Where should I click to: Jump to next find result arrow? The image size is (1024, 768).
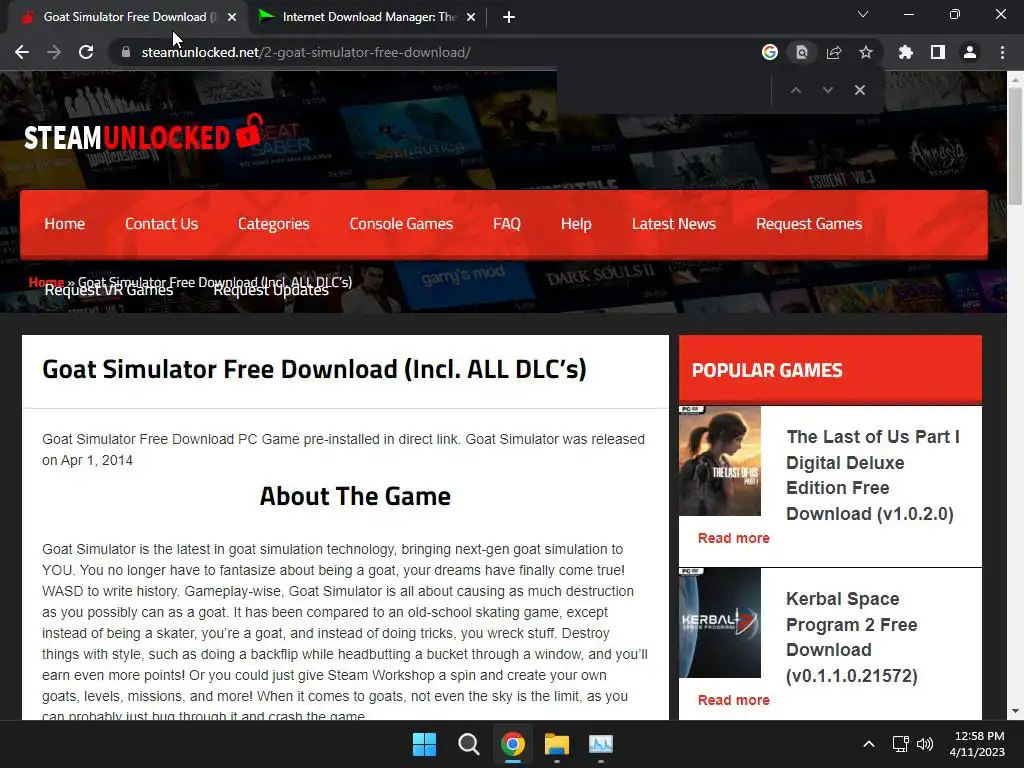[x=827, y=90]
